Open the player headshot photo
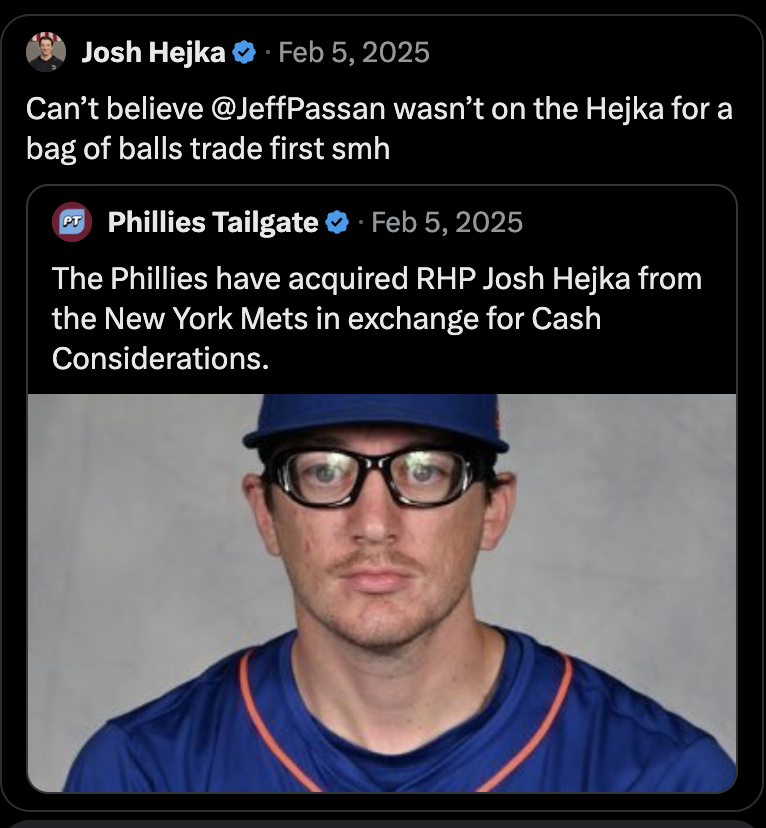Screen dimensions: 766x828 [382, 592]
